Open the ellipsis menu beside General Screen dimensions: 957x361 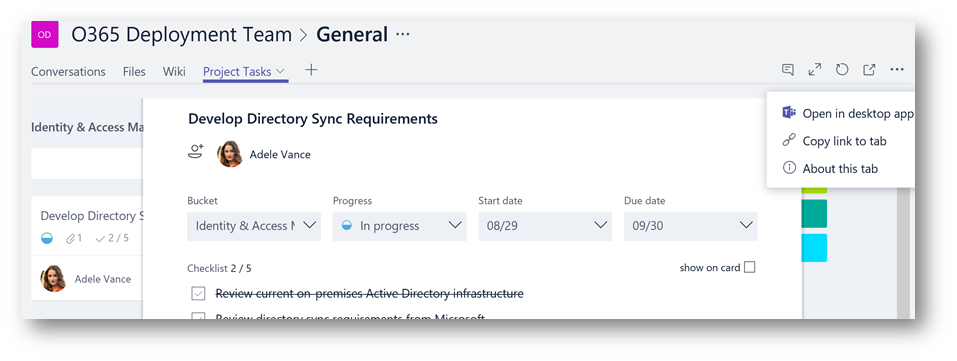pos(403,34)
